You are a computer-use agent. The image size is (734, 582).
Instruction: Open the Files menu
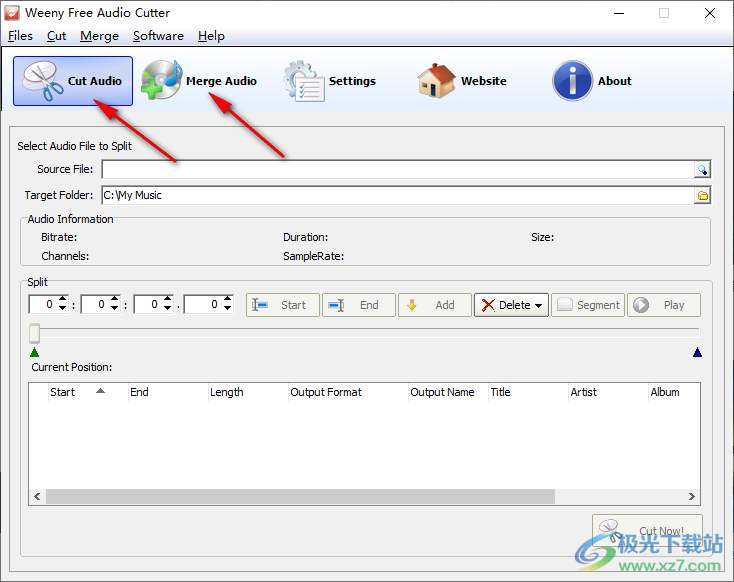tap(20, 36)
